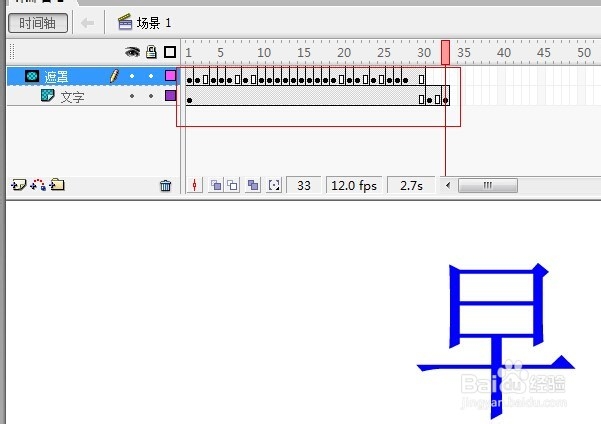Click the 2.7s elapsed time
Image resolution: width=601 pixels, height=424 pixels.
[411, 186]
